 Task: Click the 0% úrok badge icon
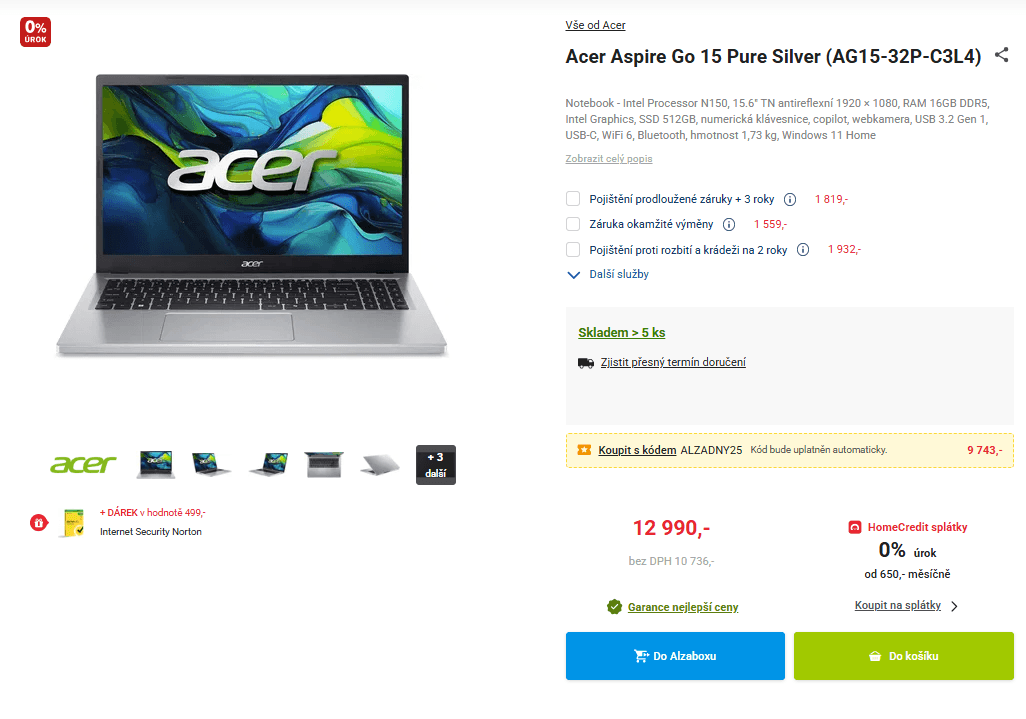pos(35,31)
